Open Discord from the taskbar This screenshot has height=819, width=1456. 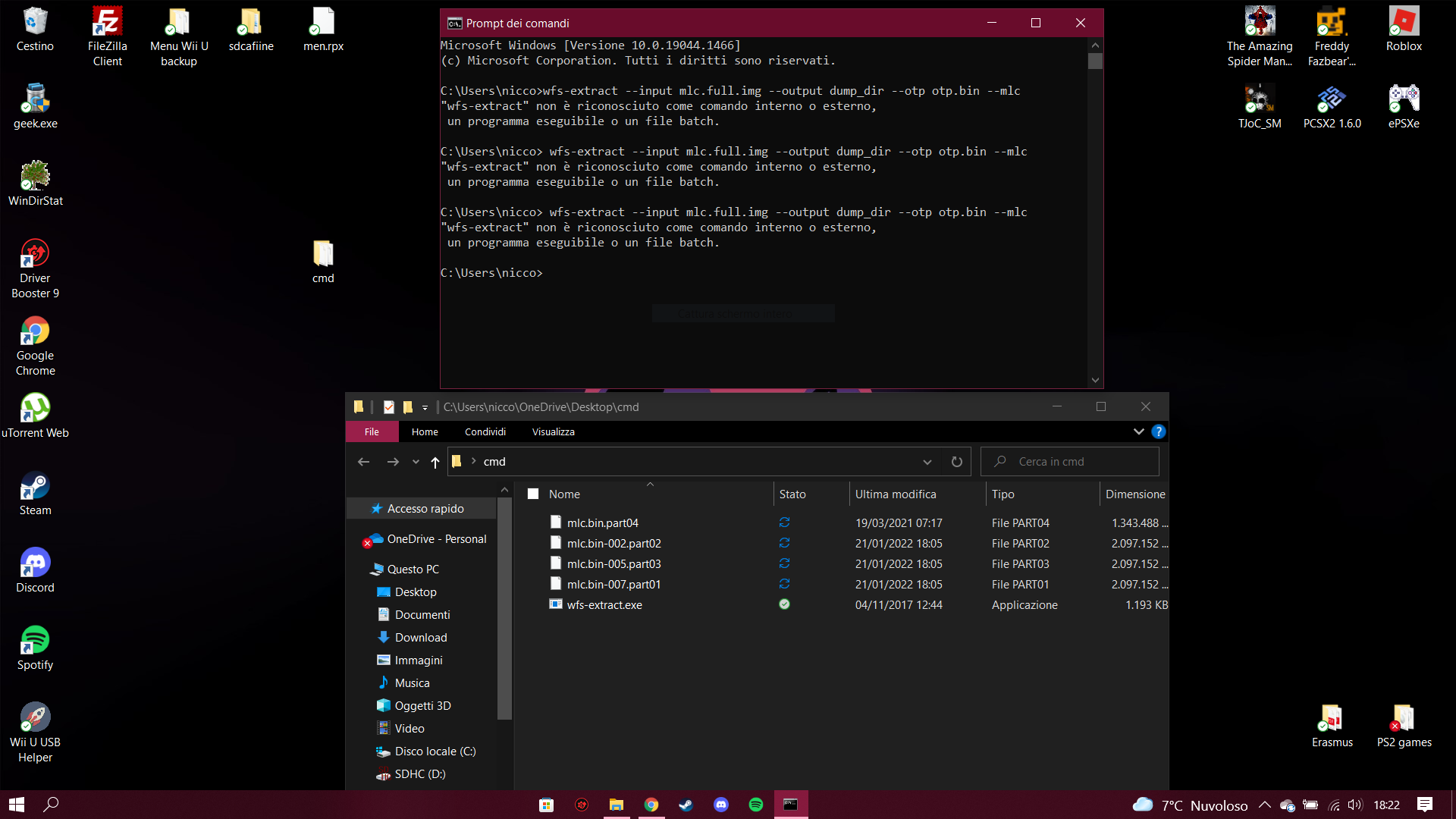coord(720,805)
